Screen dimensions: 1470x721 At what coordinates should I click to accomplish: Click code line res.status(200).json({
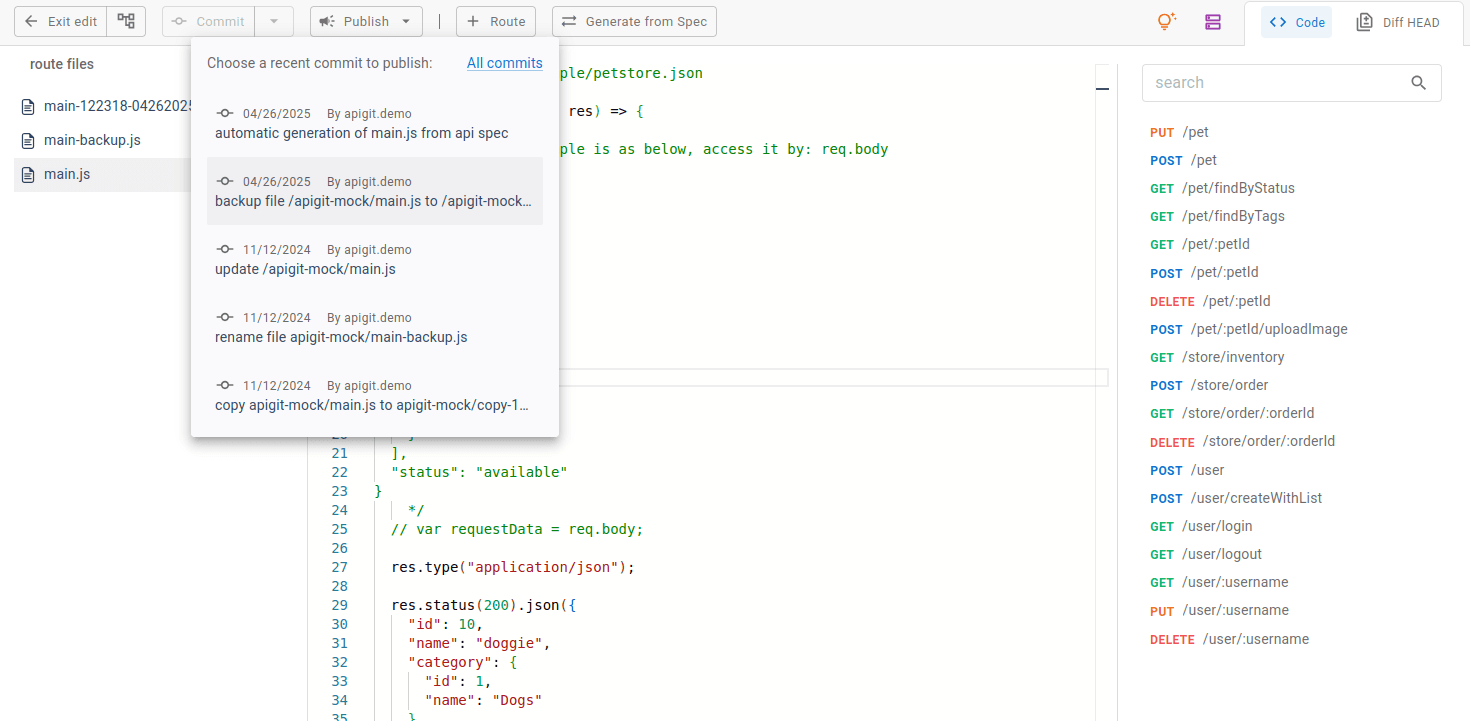click(484, 605)
